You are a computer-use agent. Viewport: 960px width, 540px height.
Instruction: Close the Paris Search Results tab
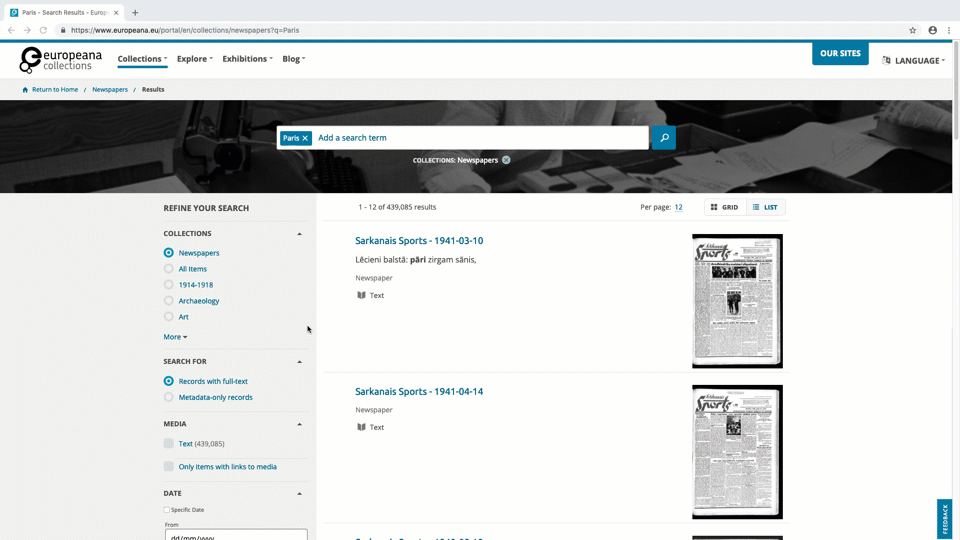(x=116, y=12)
